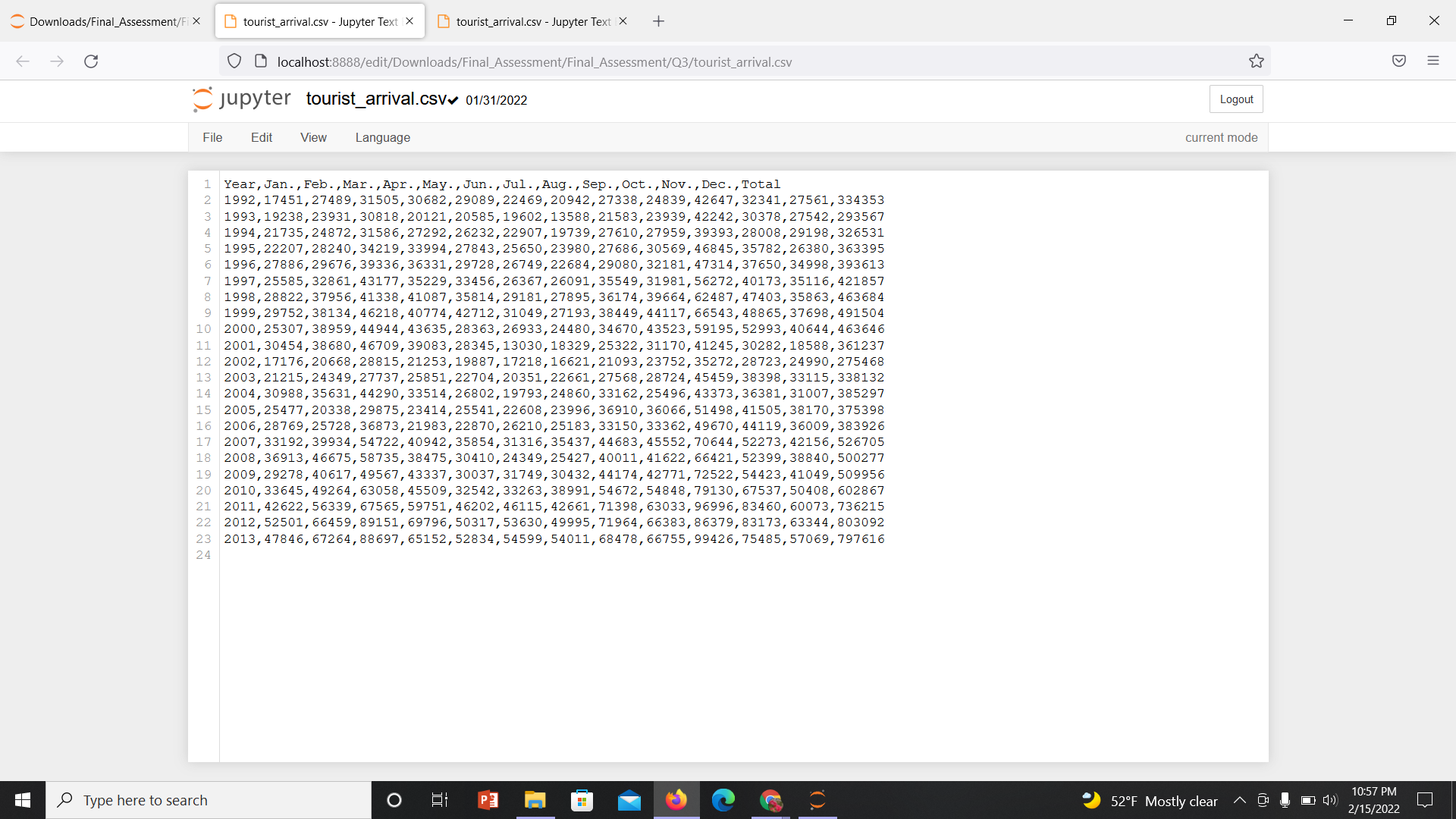Open the Edit menu

(x=261, y=137)
